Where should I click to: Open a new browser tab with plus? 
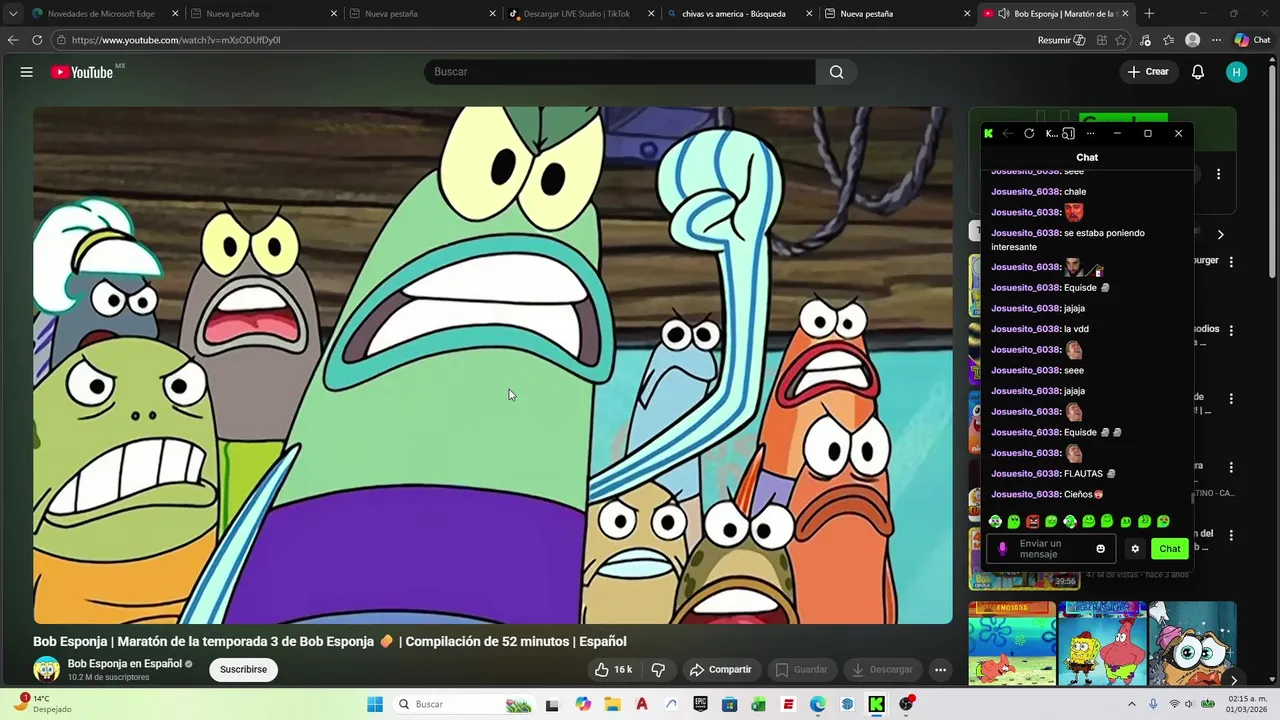click(1149, 14)
